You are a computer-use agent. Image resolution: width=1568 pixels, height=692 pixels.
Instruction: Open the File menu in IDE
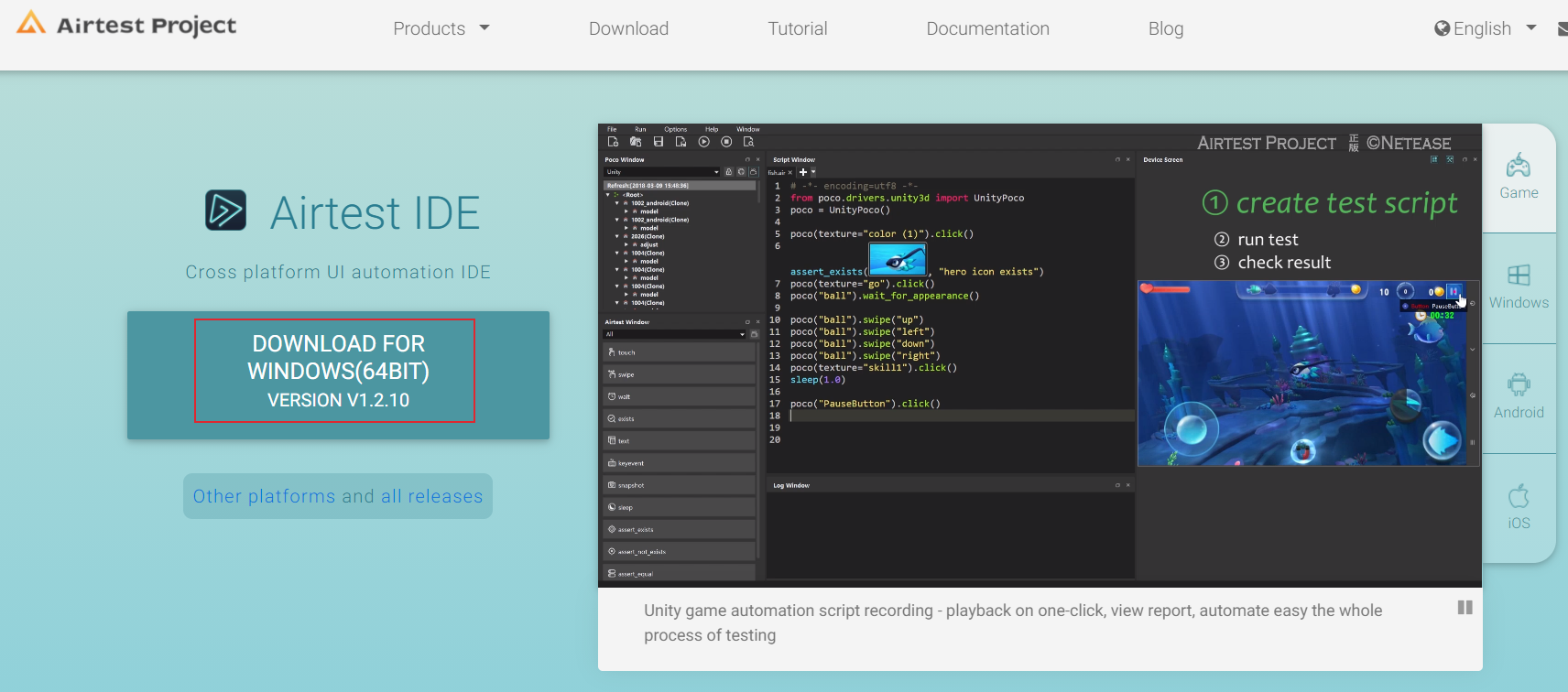tap(612, 129)
